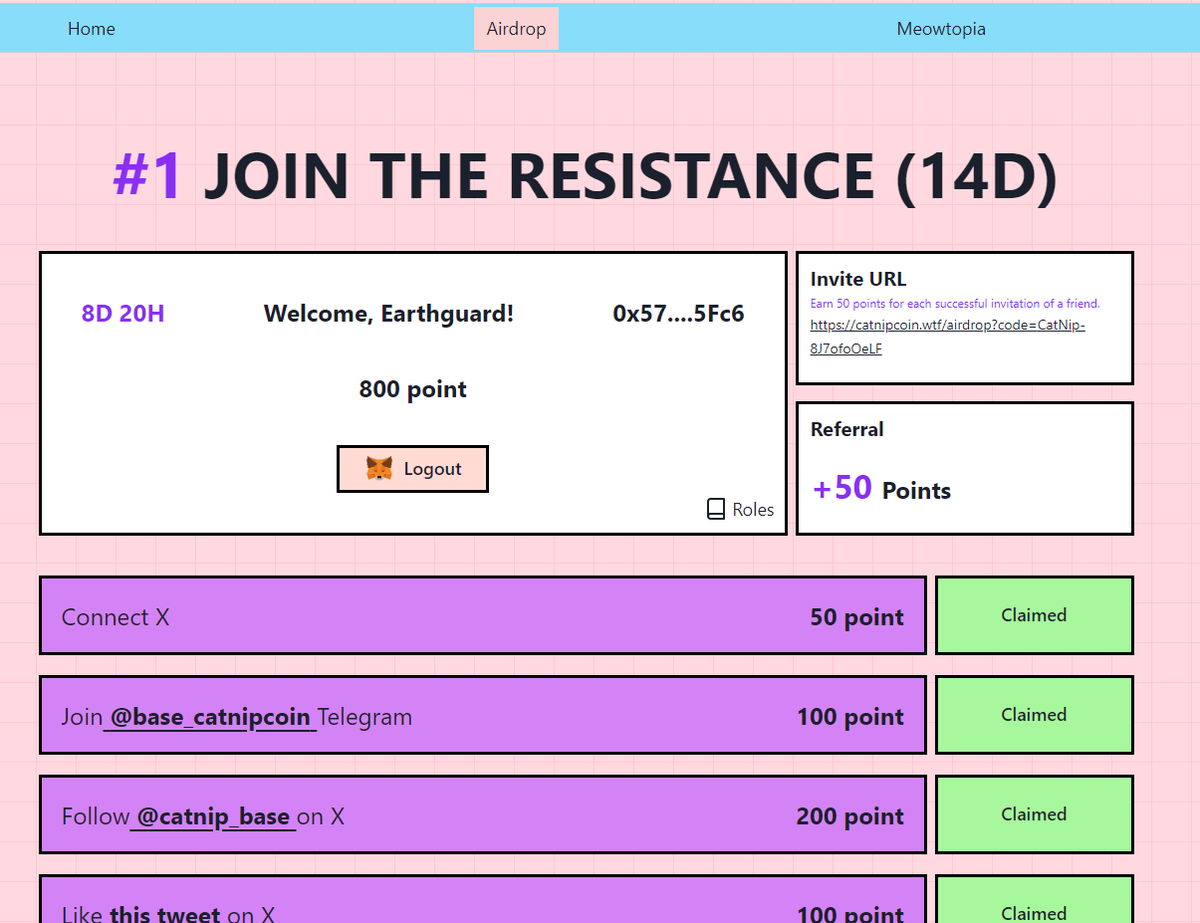Click the 'Connect X' task row
The width and height of the screenshot is (1200, 923).
coord(483,615)
